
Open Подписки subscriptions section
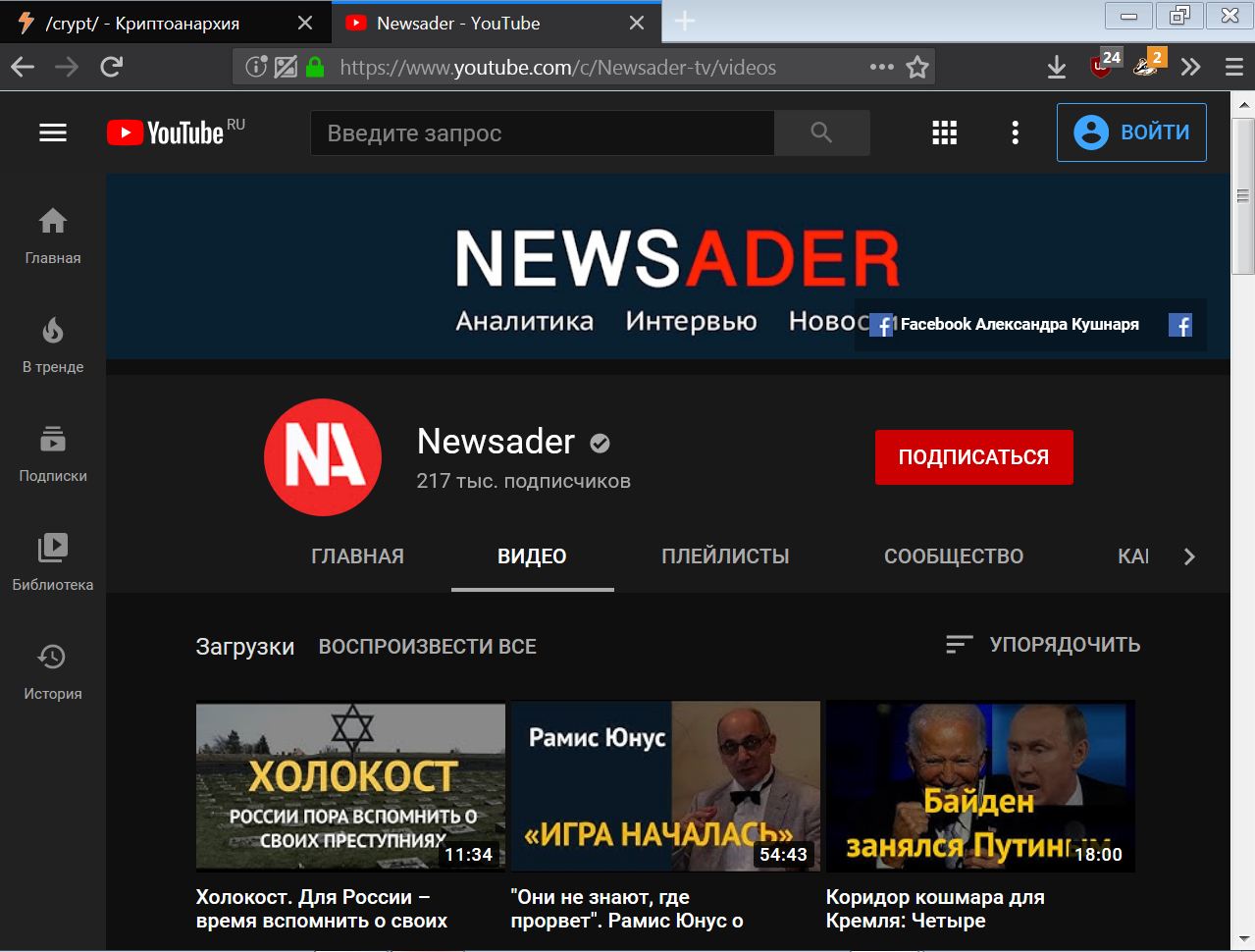tap(53, 454)
